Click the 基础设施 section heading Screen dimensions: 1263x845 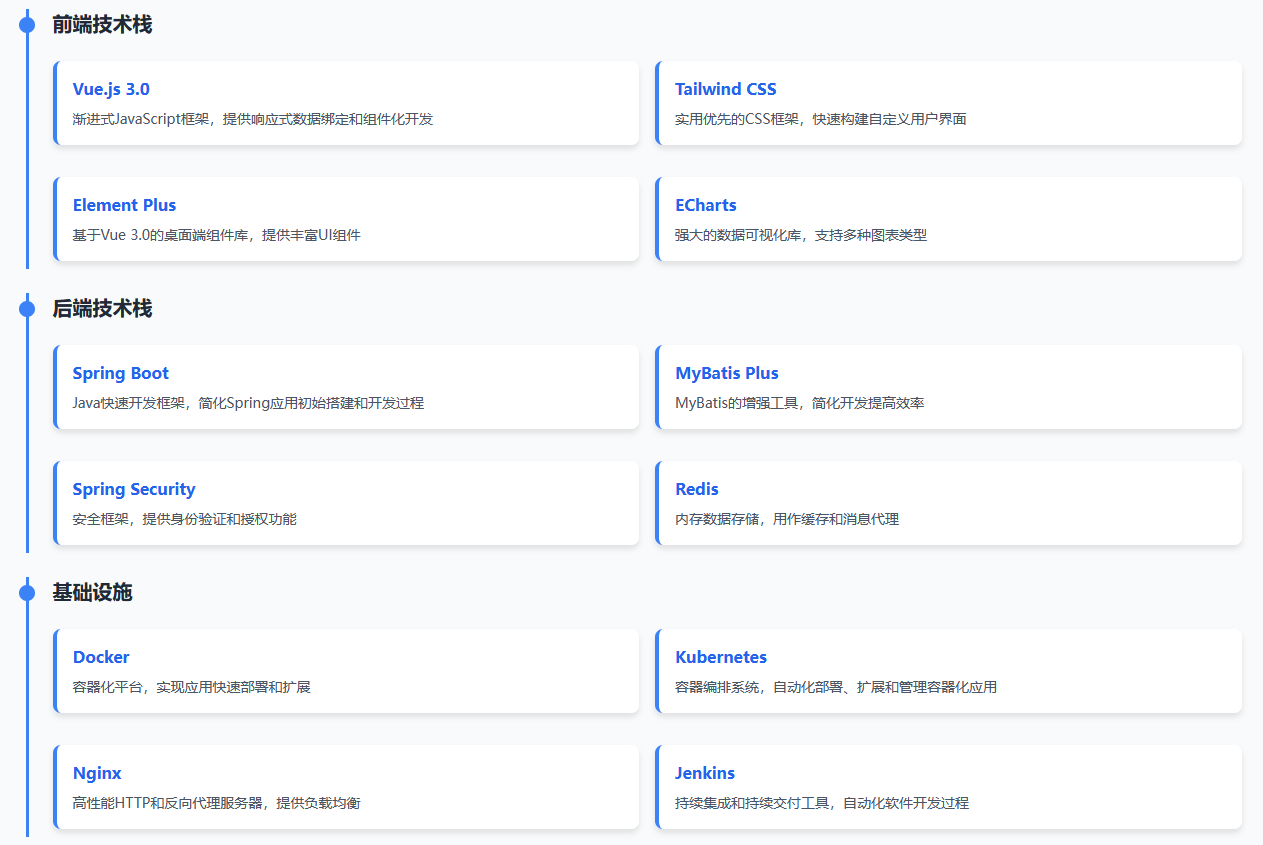[x=92, y=593]
